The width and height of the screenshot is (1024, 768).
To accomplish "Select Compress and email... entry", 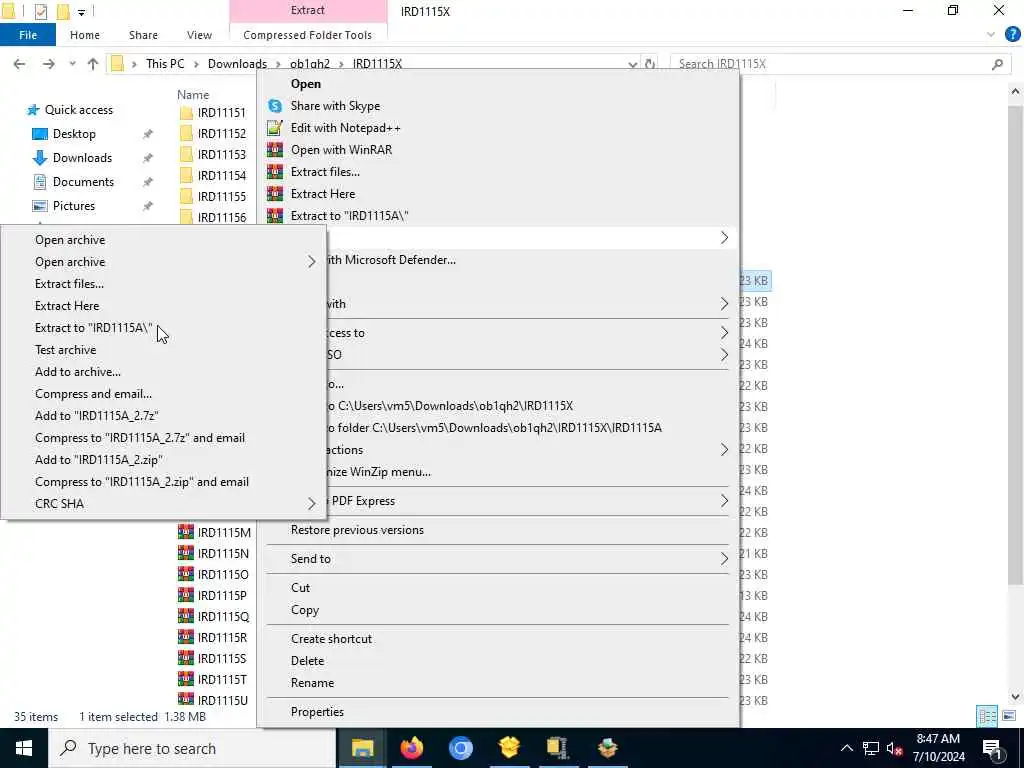I will tap(93, 394).
